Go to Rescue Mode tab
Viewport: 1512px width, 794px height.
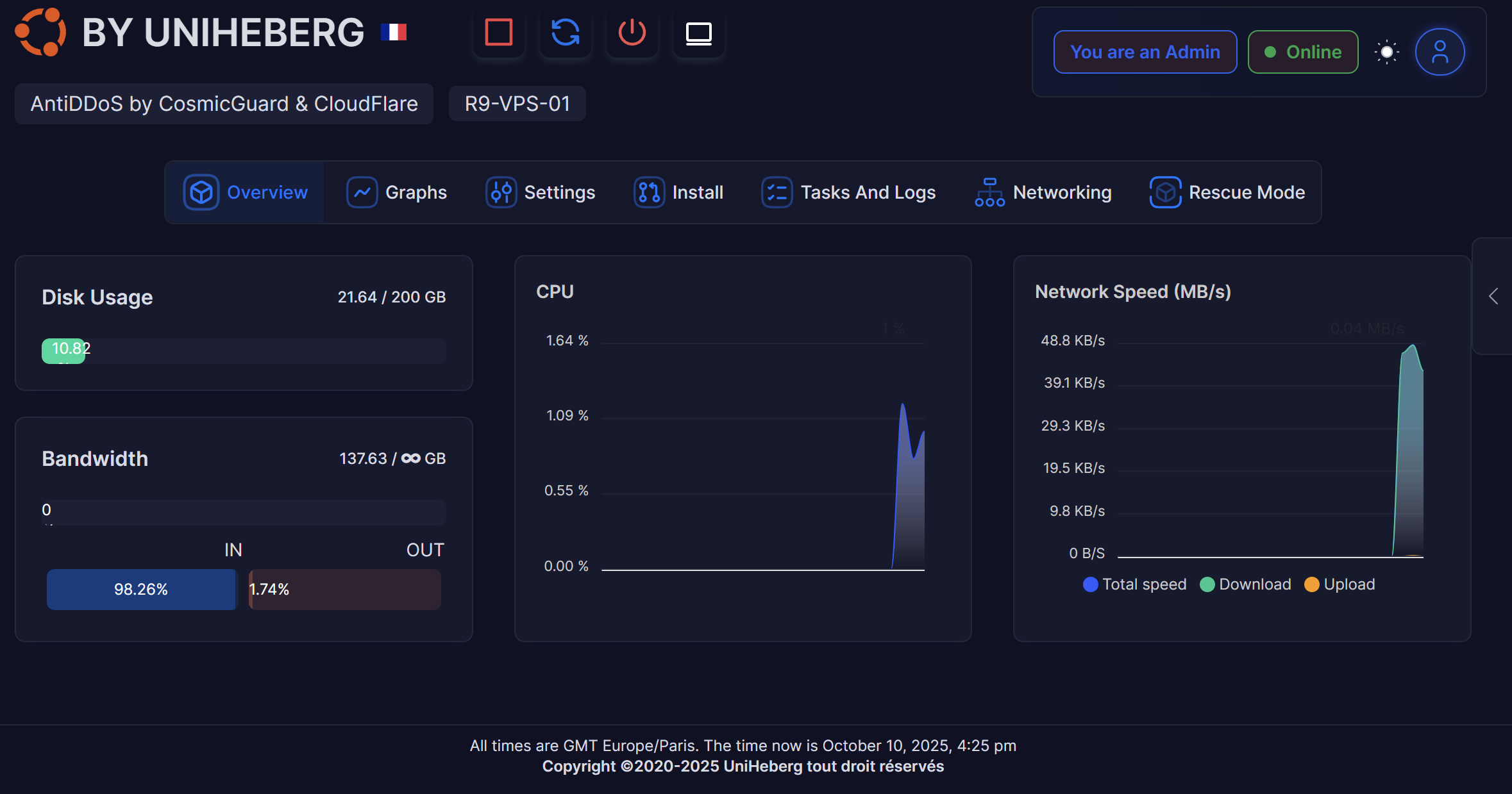click(x=1227, y=192)
